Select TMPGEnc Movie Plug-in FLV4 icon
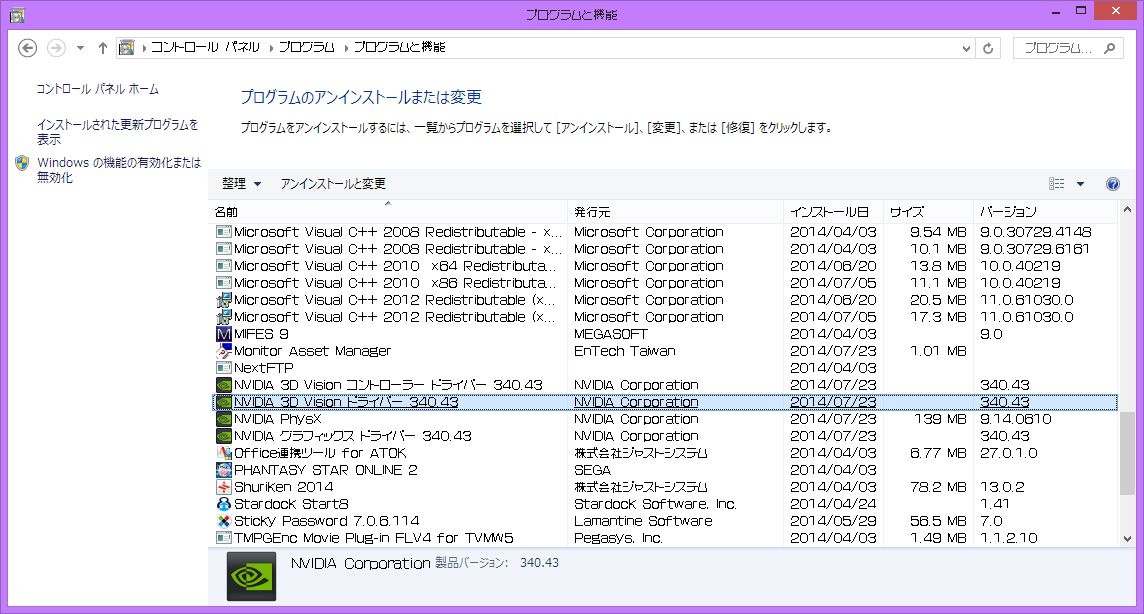The image size is (1144, 614). click(x=224, y=538)
